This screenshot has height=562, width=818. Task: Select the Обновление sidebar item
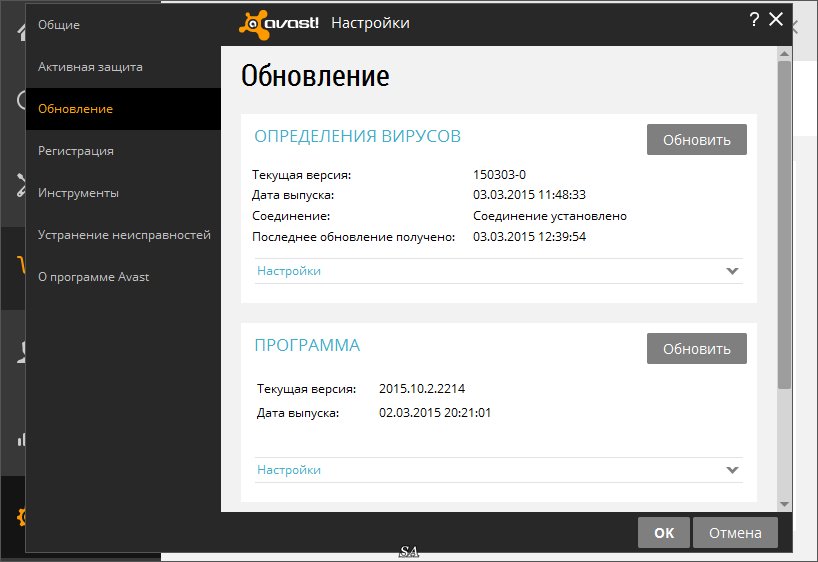click(123, 109)
